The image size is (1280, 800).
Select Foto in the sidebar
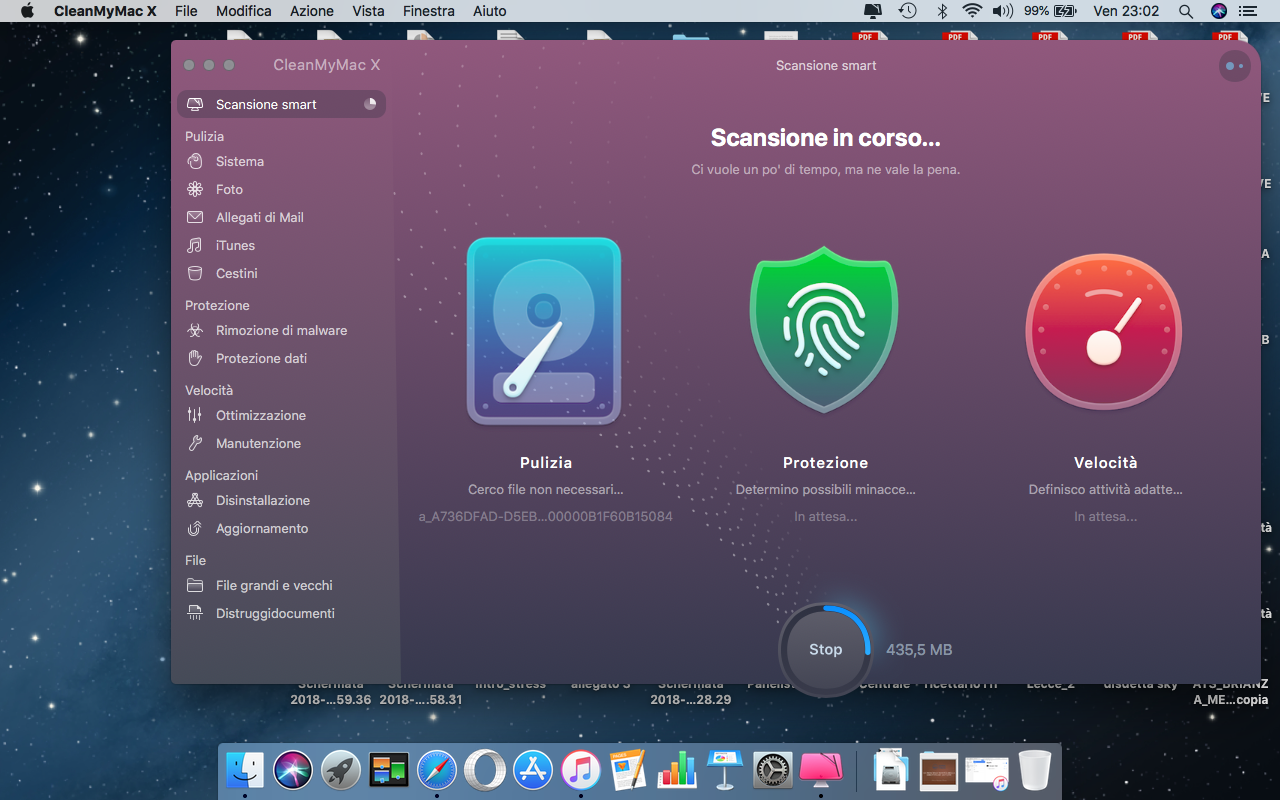point(281,189)
